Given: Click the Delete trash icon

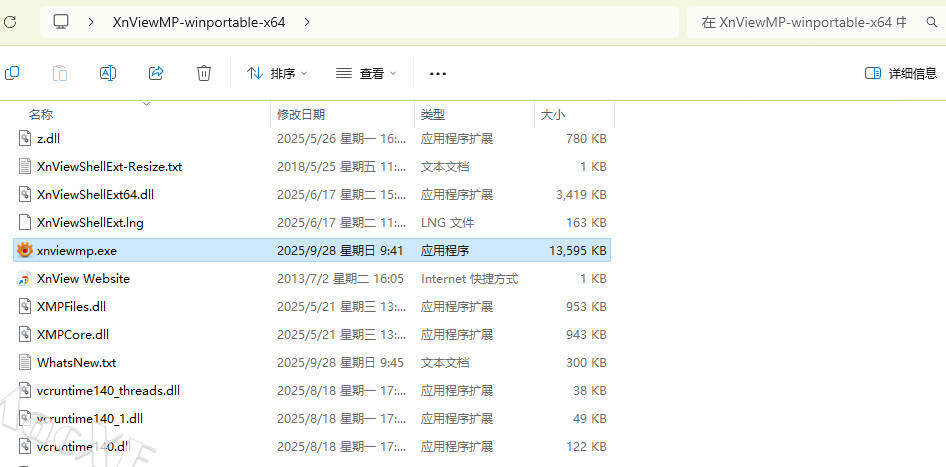Looking at the screenshot, I should tap(204, 73).
